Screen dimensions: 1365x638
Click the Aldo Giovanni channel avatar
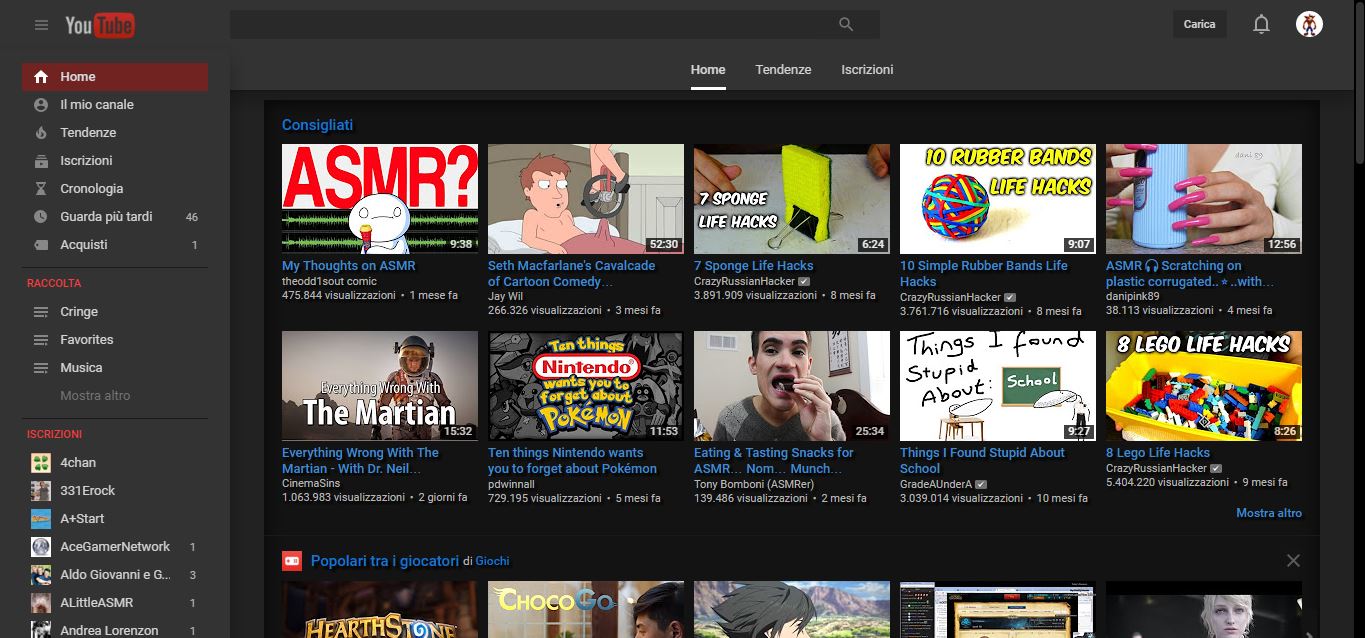(x=41, y=575)
